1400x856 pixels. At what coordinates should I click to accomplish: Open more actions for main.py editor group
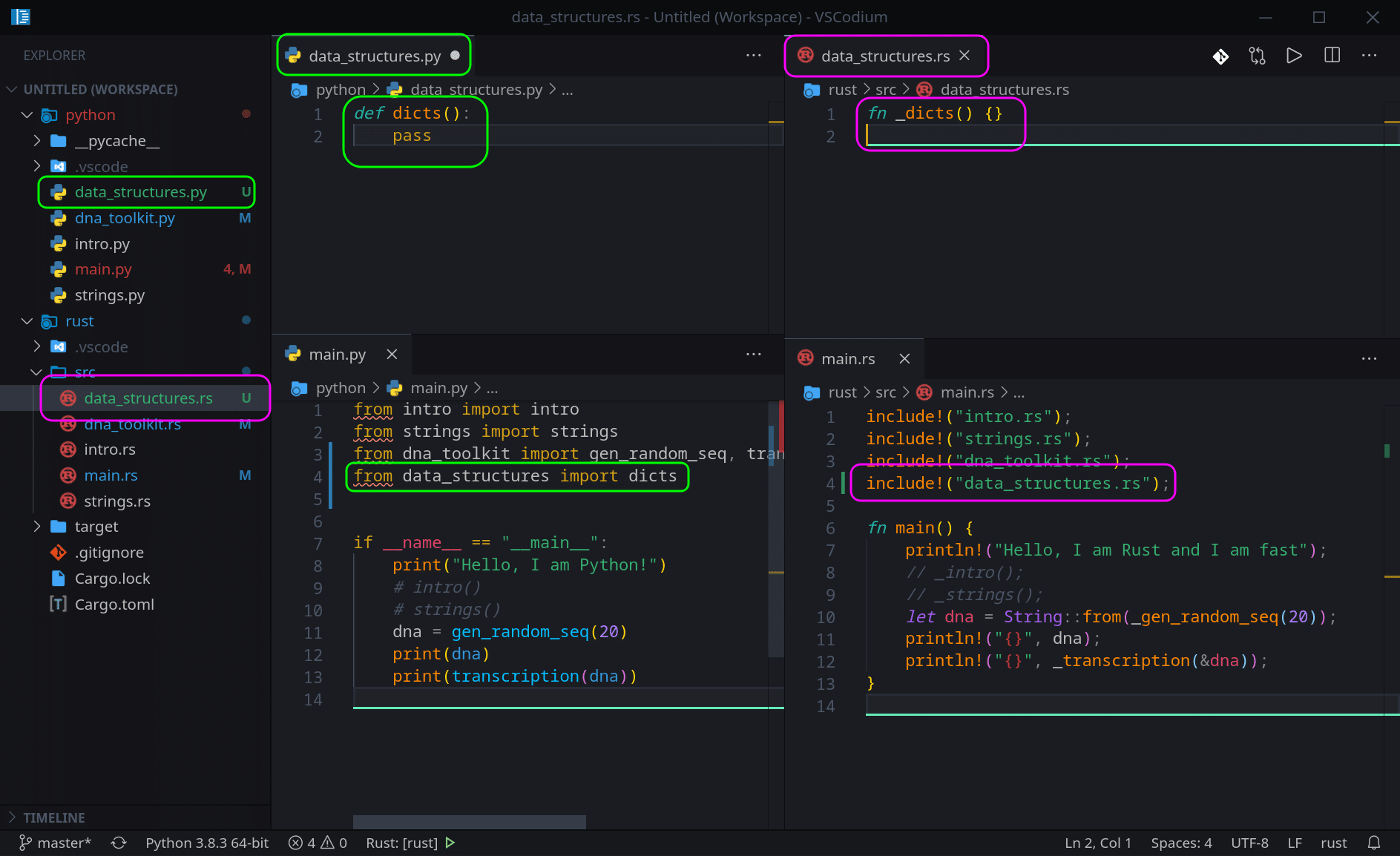click(753, 355)
